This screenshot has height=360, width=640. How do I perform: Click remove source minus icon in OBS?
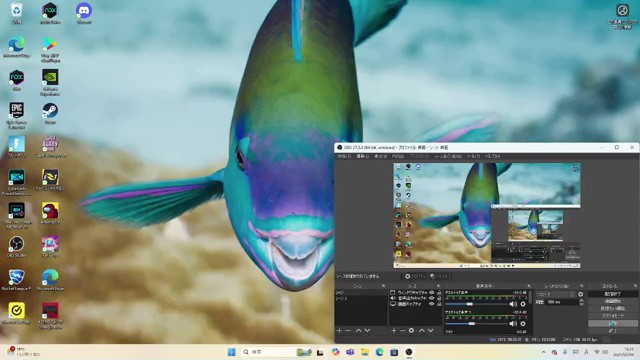click(402, 330)
